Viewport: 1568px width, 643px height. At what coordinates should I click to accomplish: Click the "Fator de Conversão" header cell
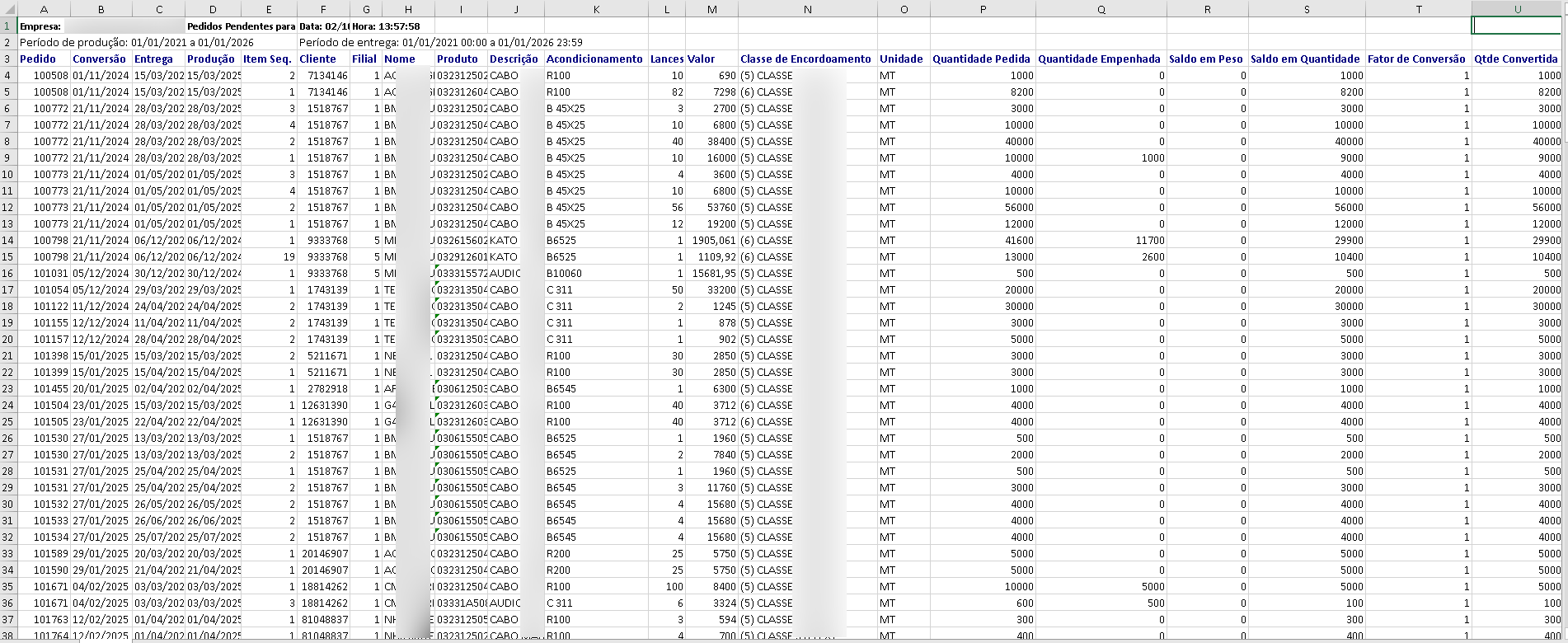[1416, 59]
